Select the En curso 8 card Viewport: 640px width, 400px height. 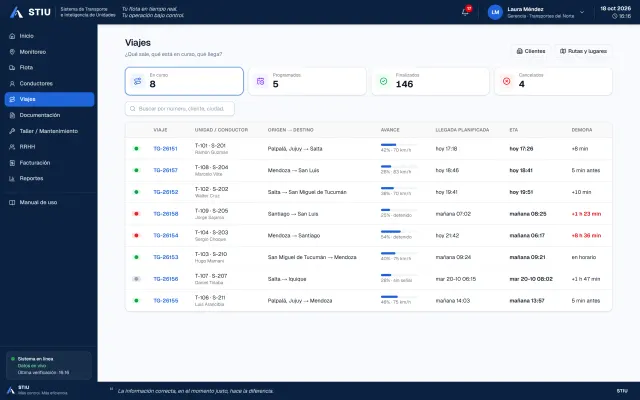tap(184, 81)
